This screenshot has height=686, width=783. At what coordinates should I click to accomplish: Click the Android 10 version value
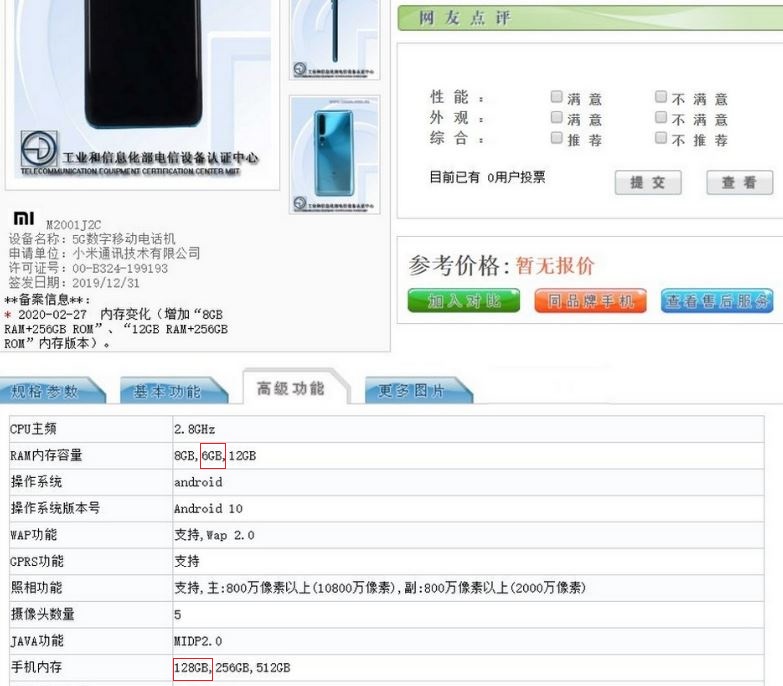coord(208,509)
